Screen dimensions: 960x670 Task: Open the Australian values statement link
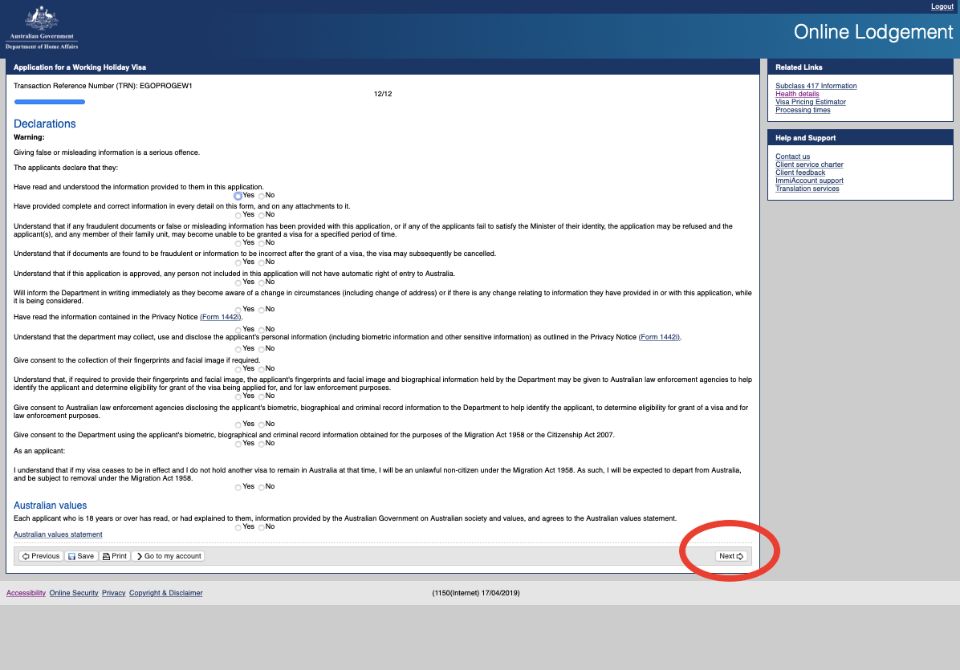pos(58,535)
